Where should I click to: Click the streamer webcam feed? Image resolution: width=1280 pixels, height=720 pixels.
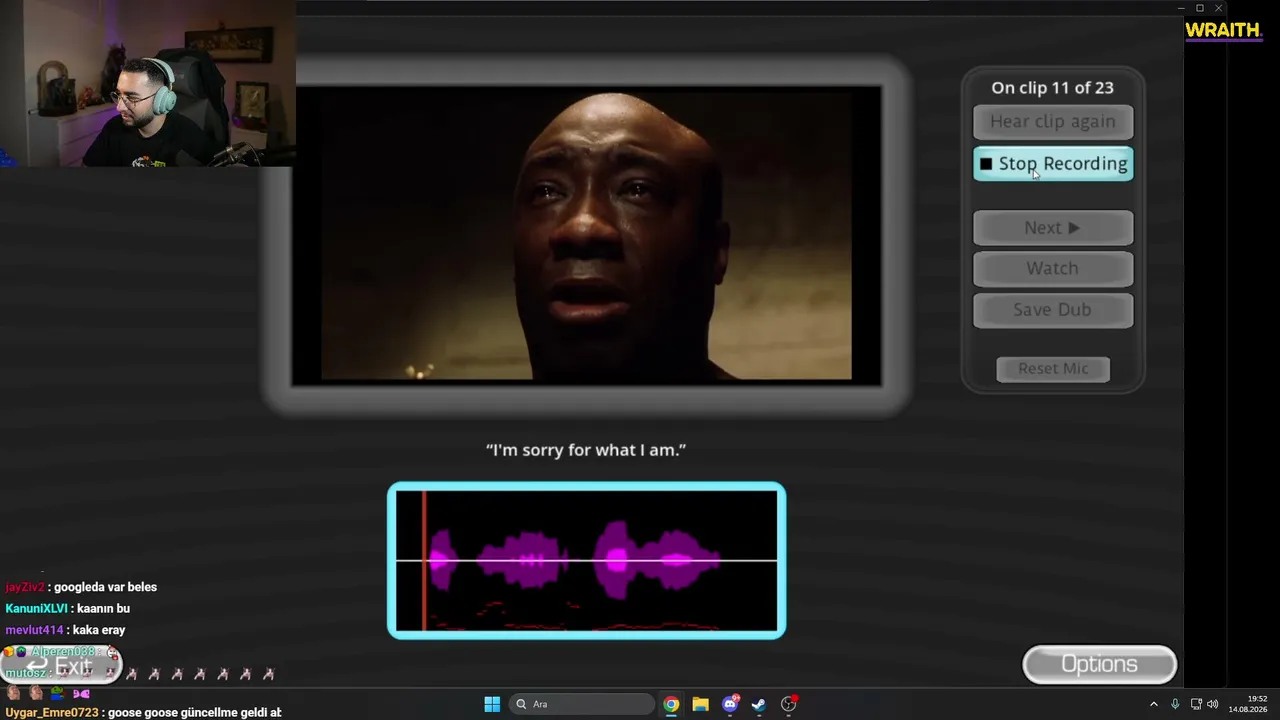[148, 83]
